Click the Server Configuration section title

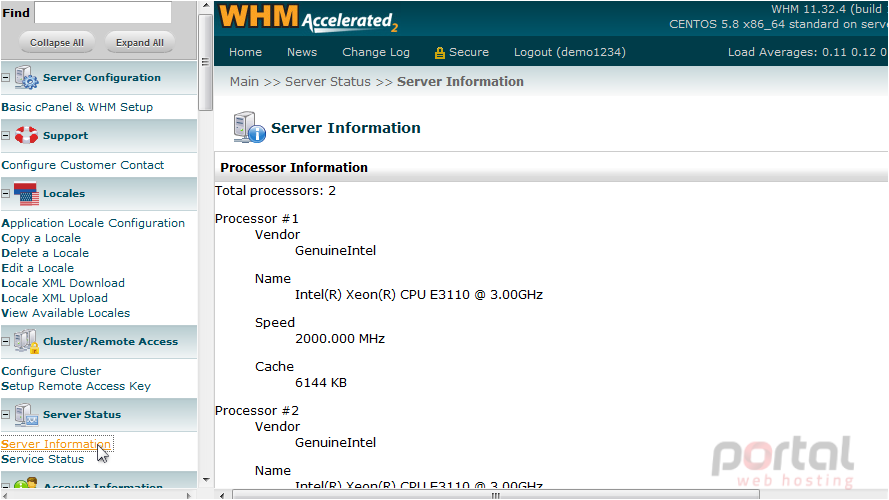tap(101, 78)
